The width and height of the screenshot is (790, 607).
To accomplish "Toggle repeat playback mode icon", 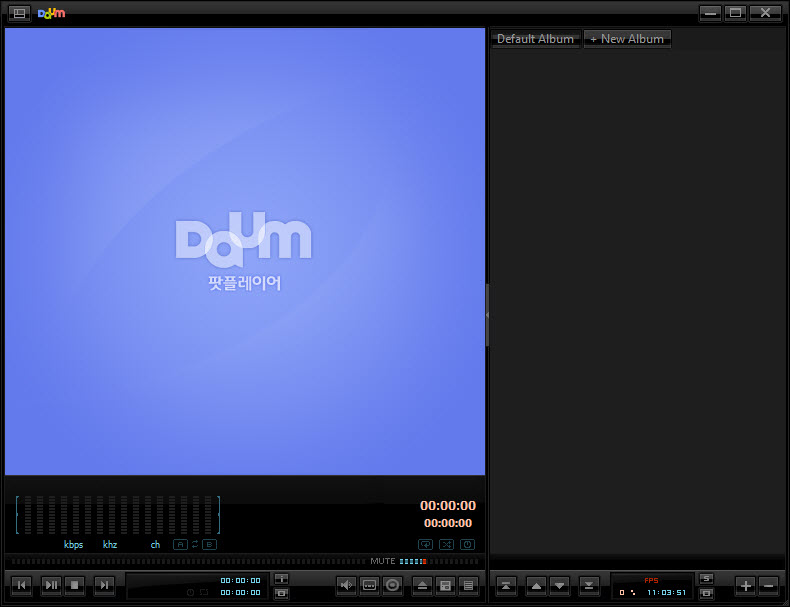I will (x=425, y=545).
